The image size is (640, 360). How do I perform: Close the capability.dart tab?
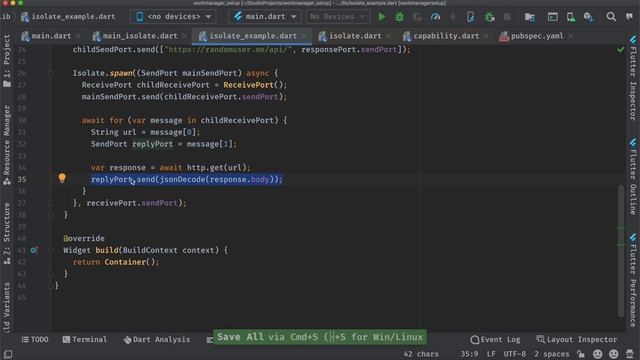tap(486, 36)
